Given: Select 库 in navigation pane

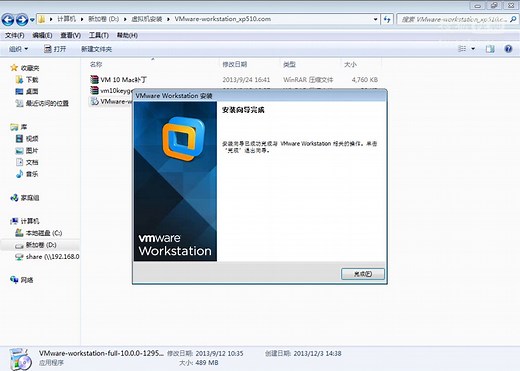Looking at the screenshot, I should [x=24, y=127].
